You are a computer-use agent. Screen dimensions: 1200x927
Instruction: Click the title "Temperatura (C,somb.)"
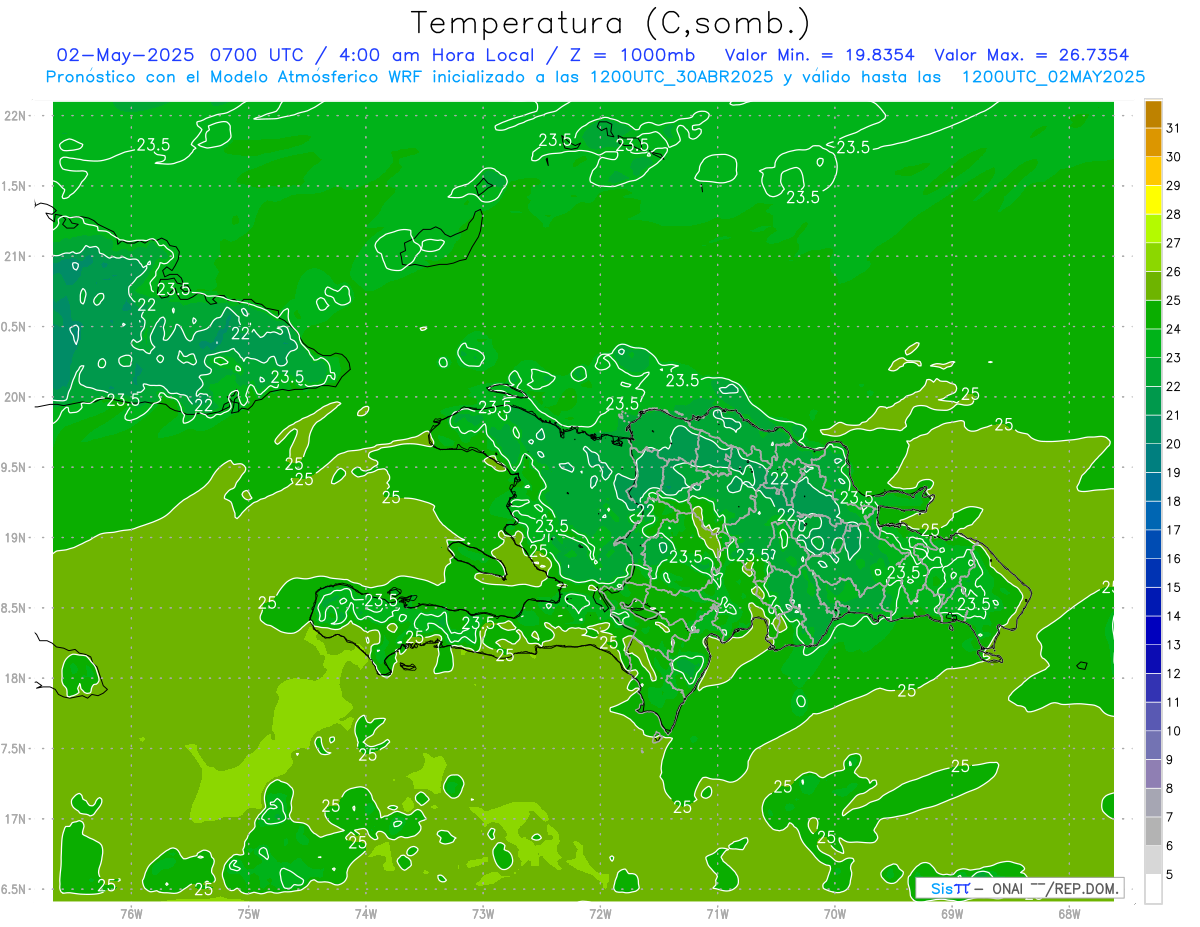610,23
